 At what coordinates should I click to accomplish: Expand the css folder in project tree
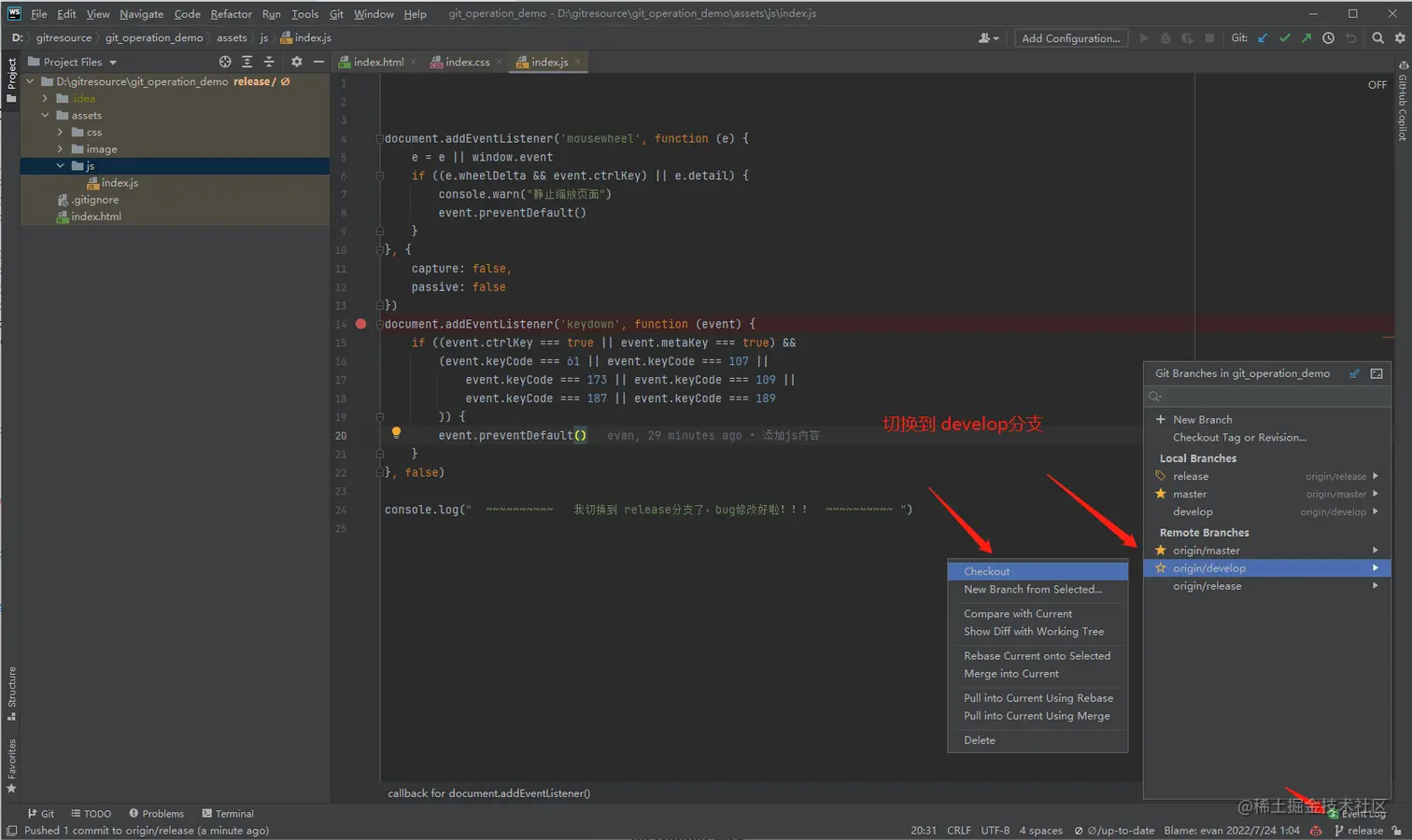[x=61, y=133]
